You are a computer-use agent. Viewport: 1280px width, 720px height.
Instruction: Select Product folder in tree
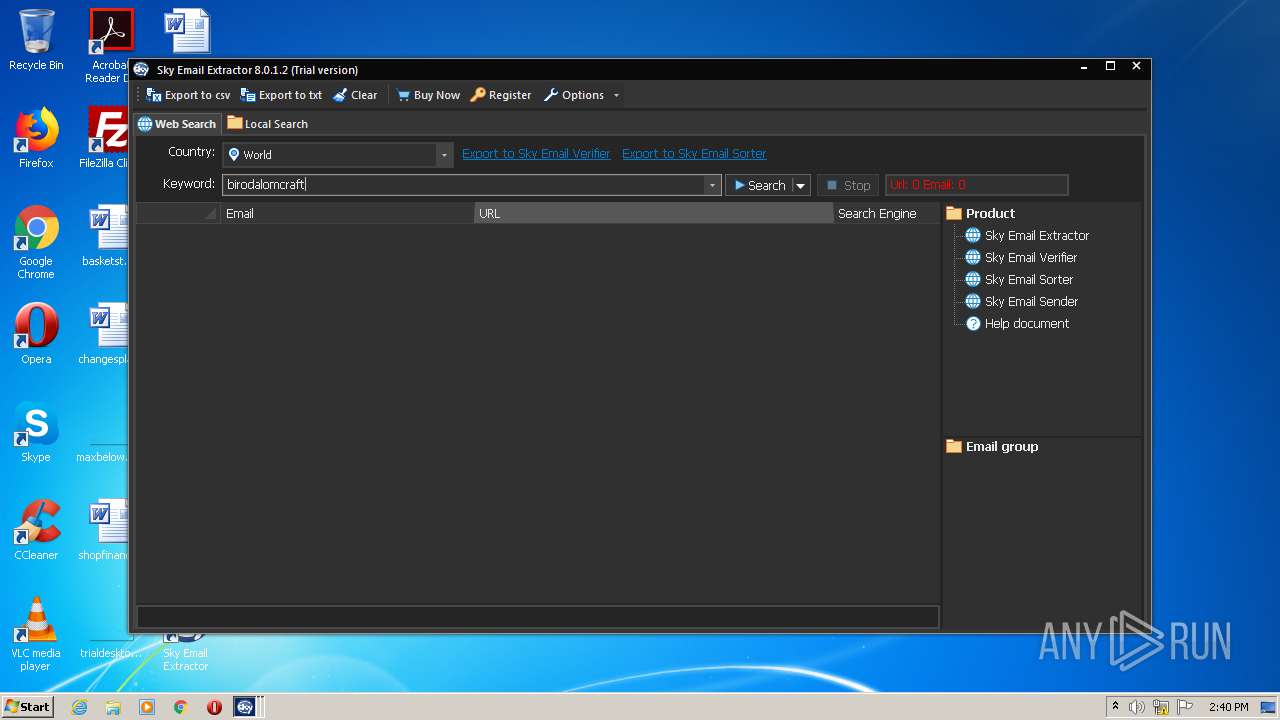pyautogui.click(x=980, y=213)
